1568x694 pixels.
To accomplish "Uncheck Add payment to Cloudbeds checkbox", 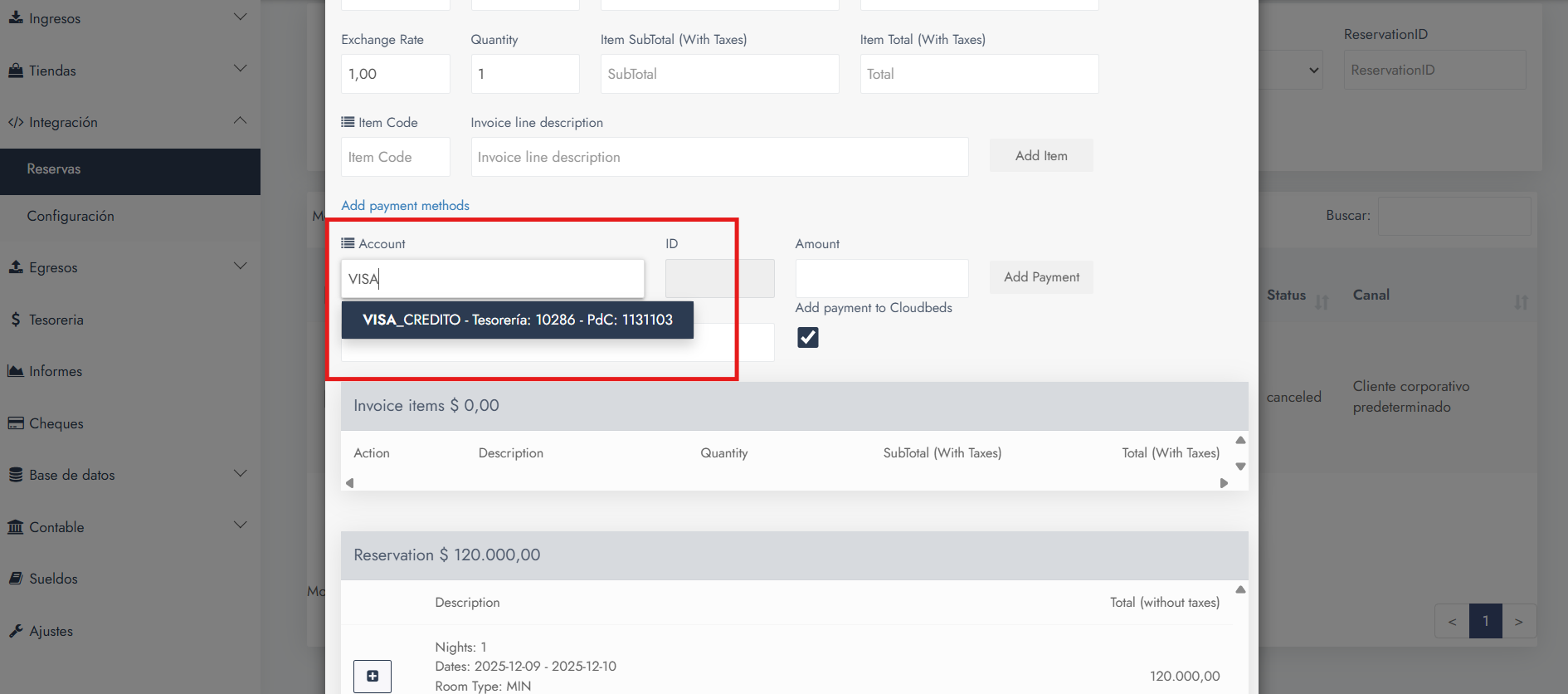I will point(807,337).
